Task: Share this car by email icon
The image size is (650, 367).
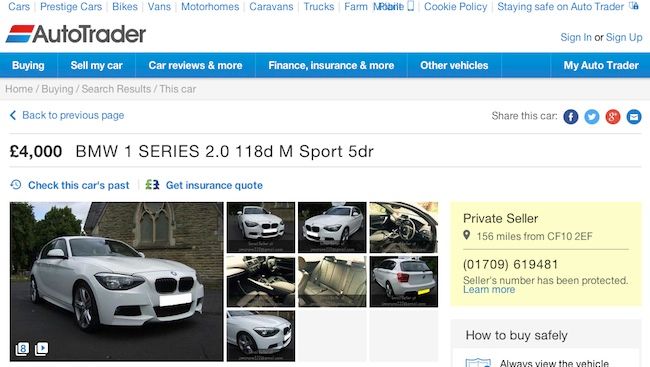Action: click(x=634, y=117)
